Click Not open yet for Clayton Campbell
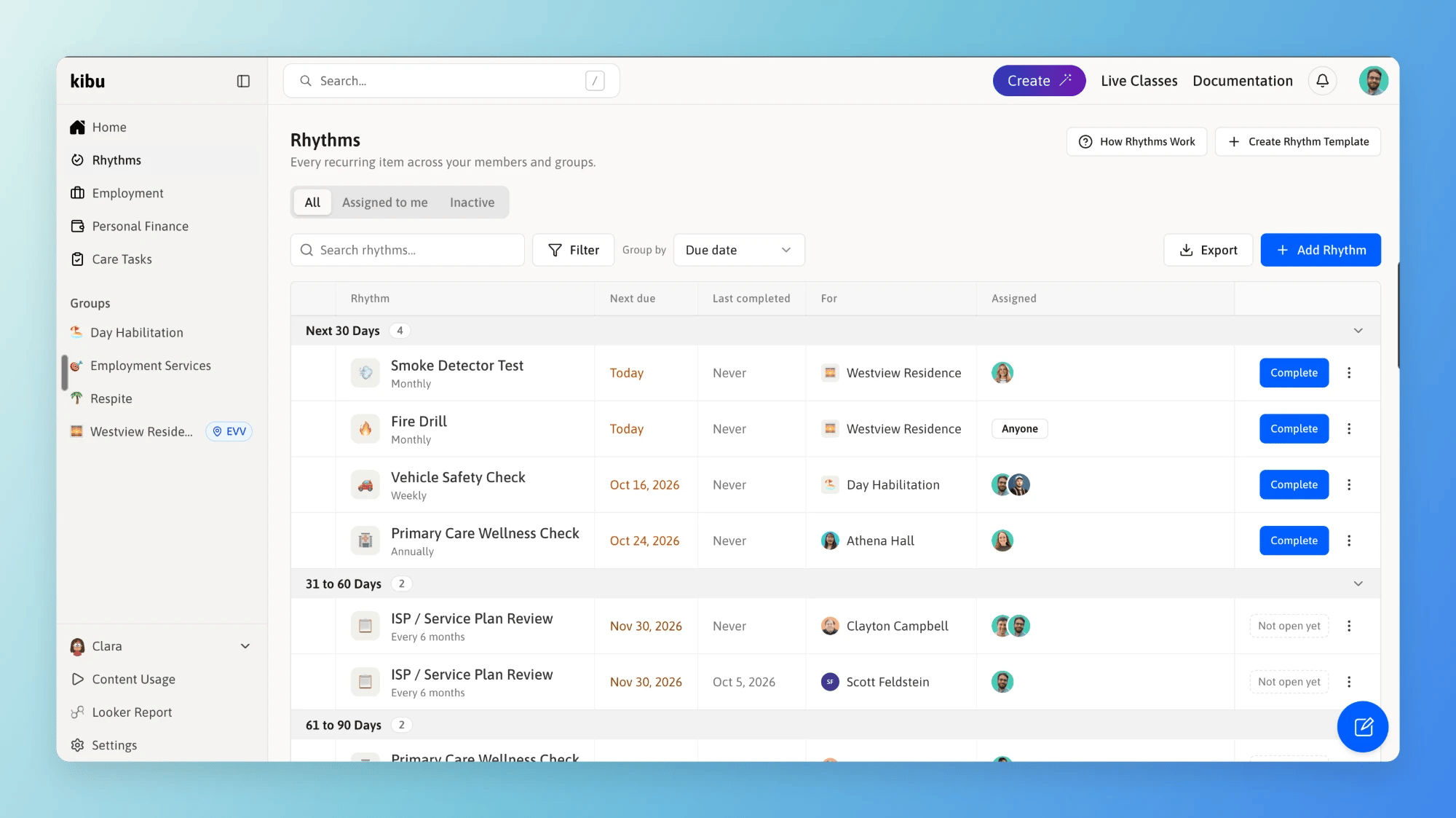This screenshot has height=818, width=1456. pos(1289,626)
